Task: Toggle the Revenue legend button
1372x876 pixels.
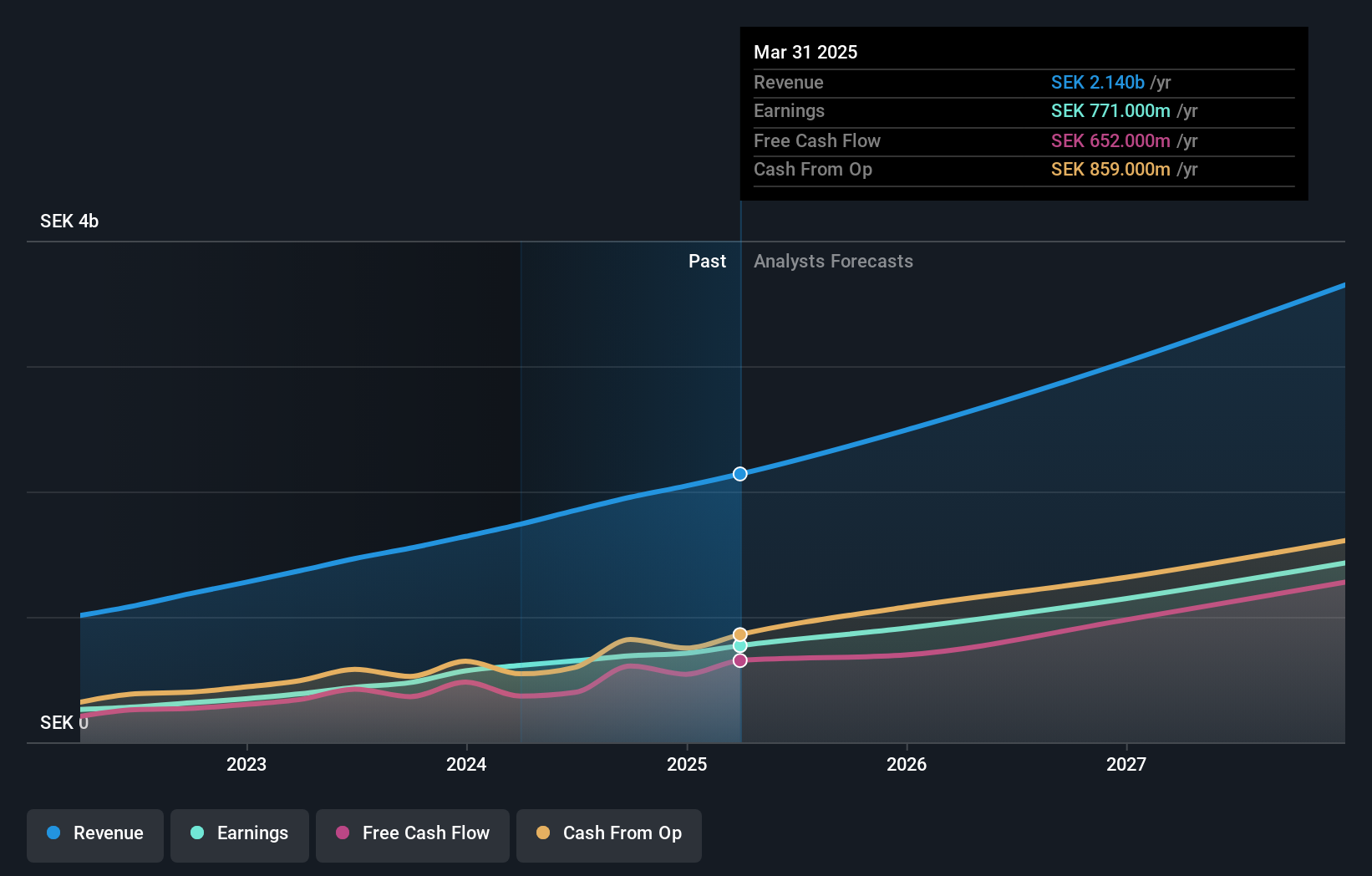Action: point(95,835)
